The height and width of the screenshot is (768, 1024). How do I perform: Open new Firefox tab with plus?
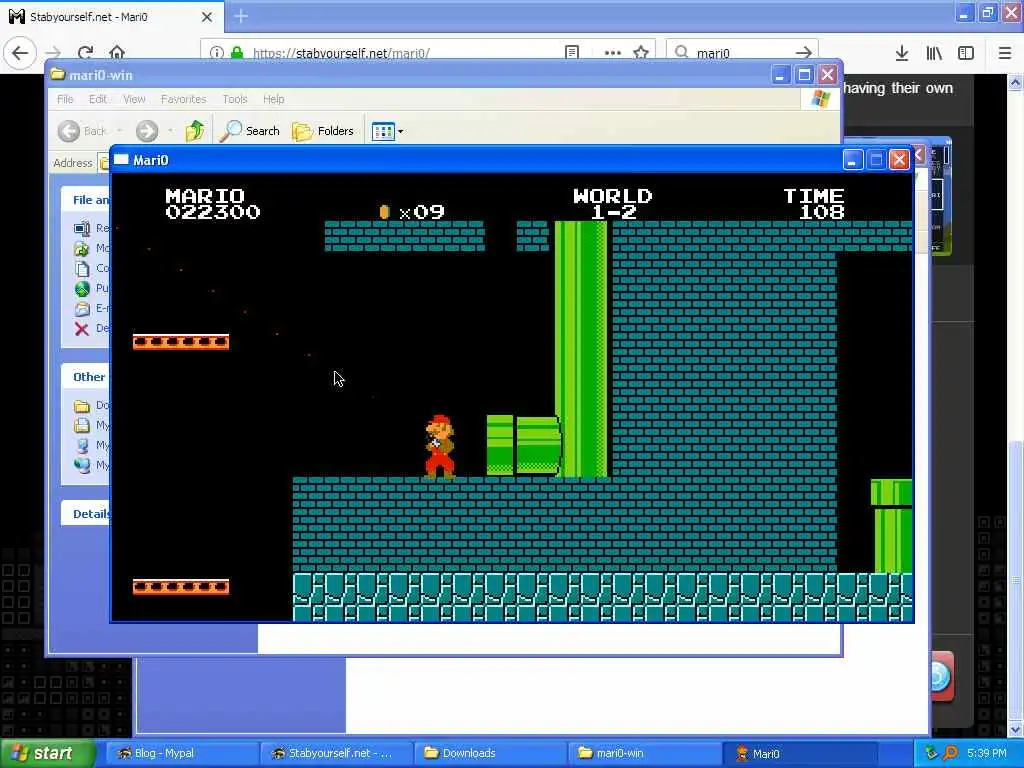coord(241,16)
